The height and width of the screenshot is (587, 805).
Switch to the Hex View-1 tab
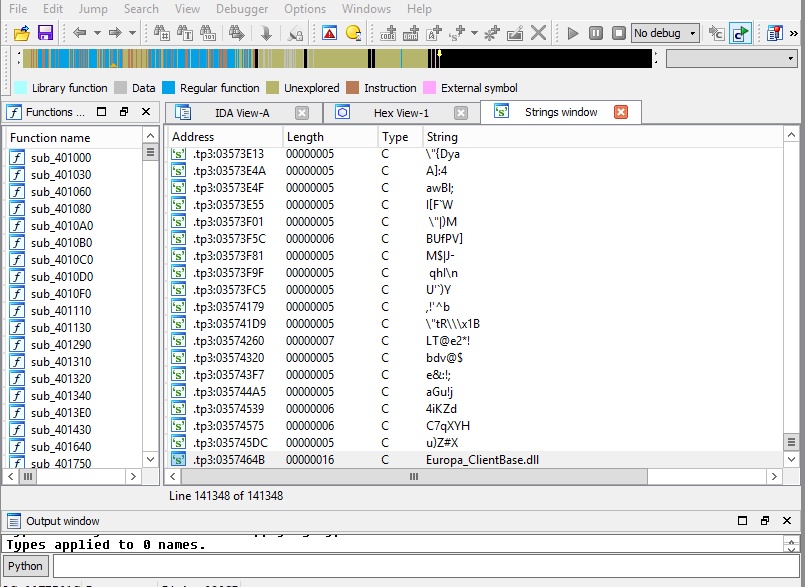[401, 113]
